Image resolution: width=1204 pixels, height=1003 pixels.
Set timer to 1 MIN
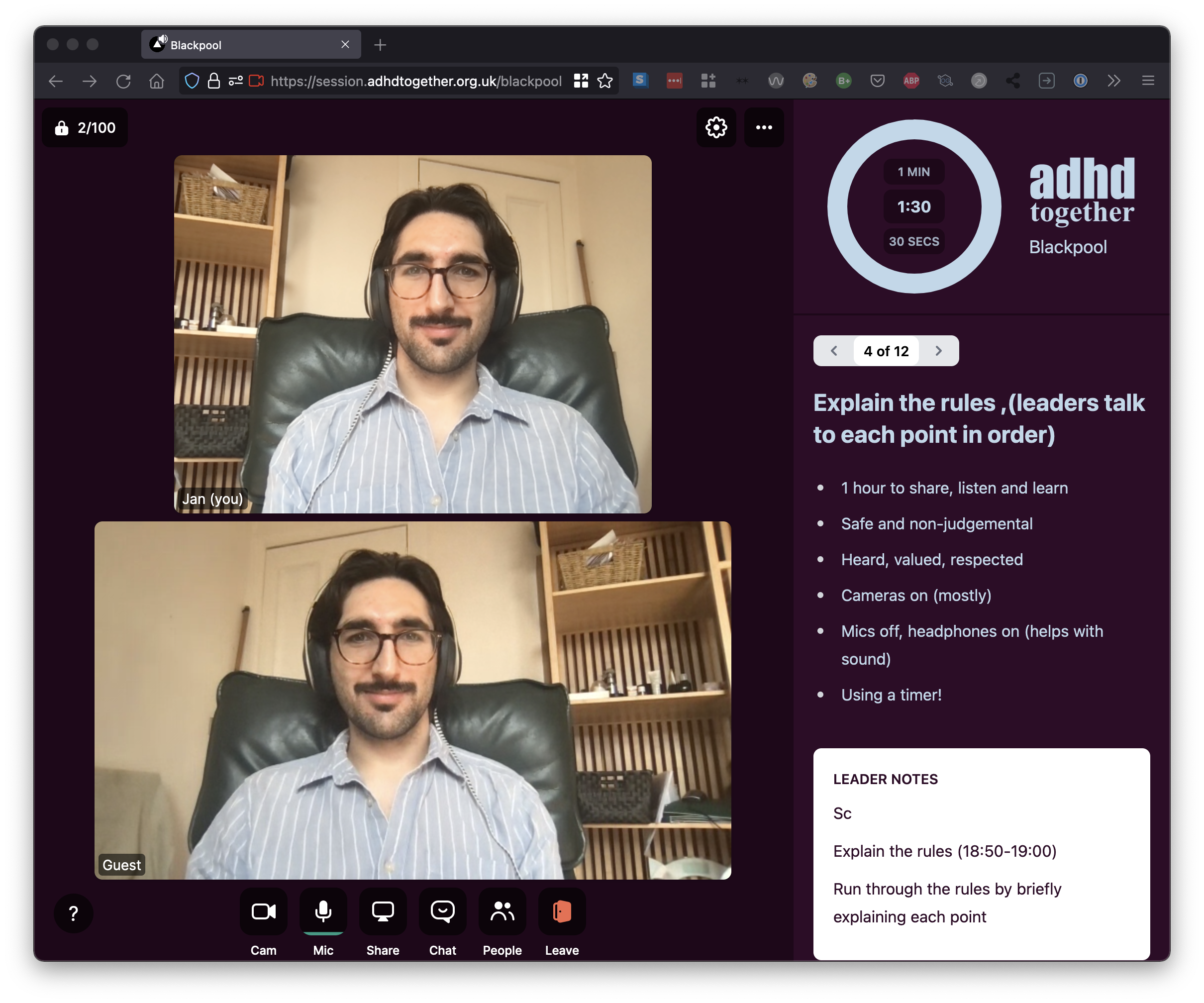(913, 172)
